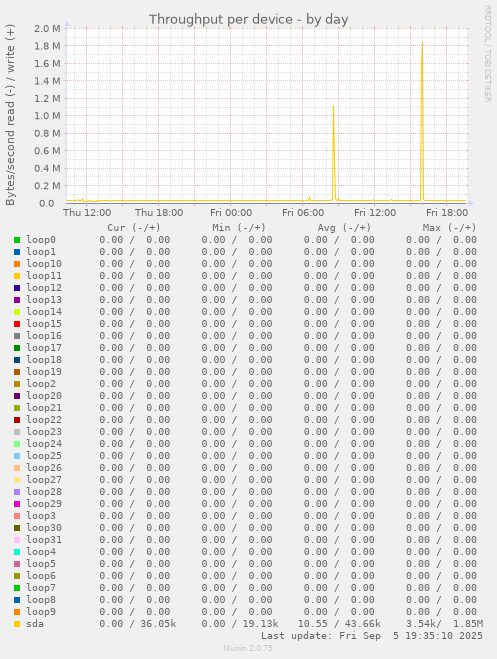The width and height of the screenshot is (497, 659).
Task: Click the 'Min (-/+)' column header
Action: (239, 228)
